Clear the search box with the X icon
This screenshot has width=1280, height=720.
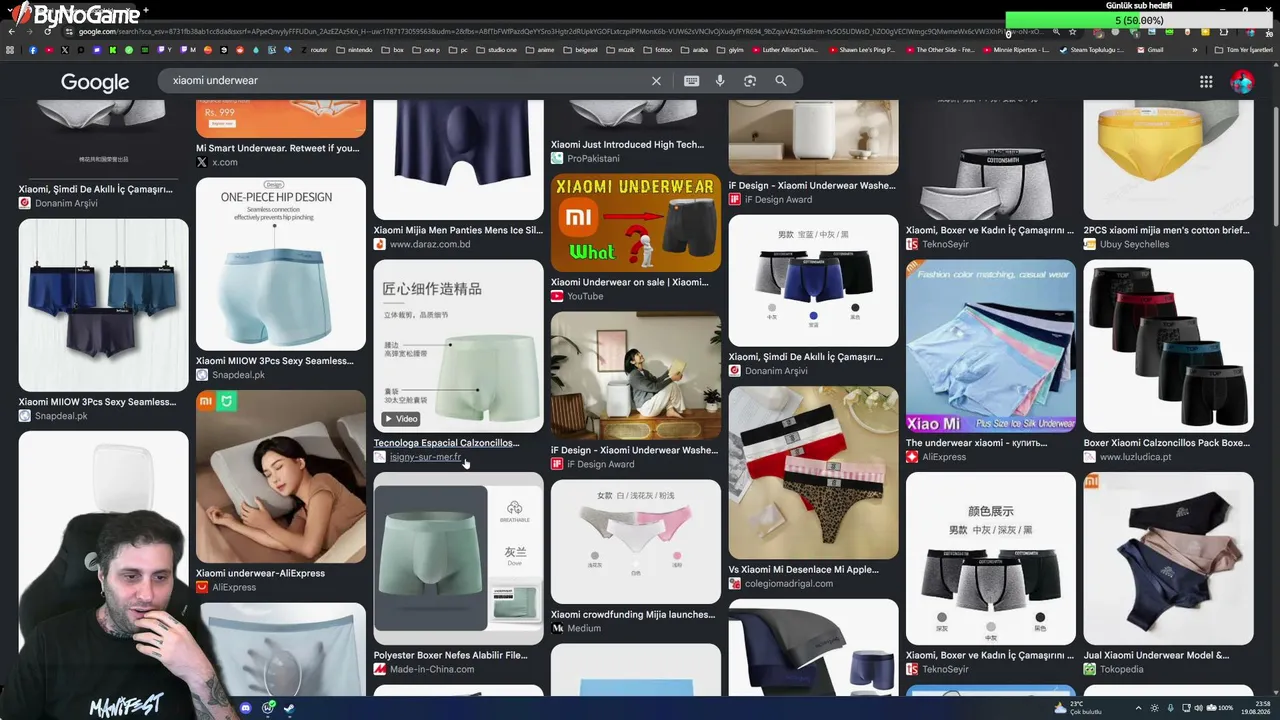click(x=656, y=81)
